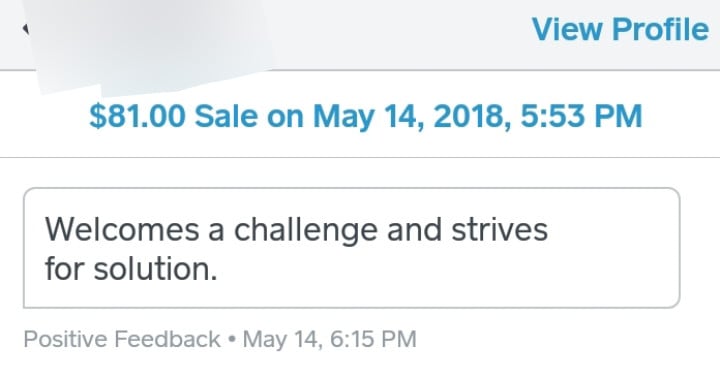Screen dimensions: 720x378
Task: Click inside the feedback message box
Action: pos(351,248)
